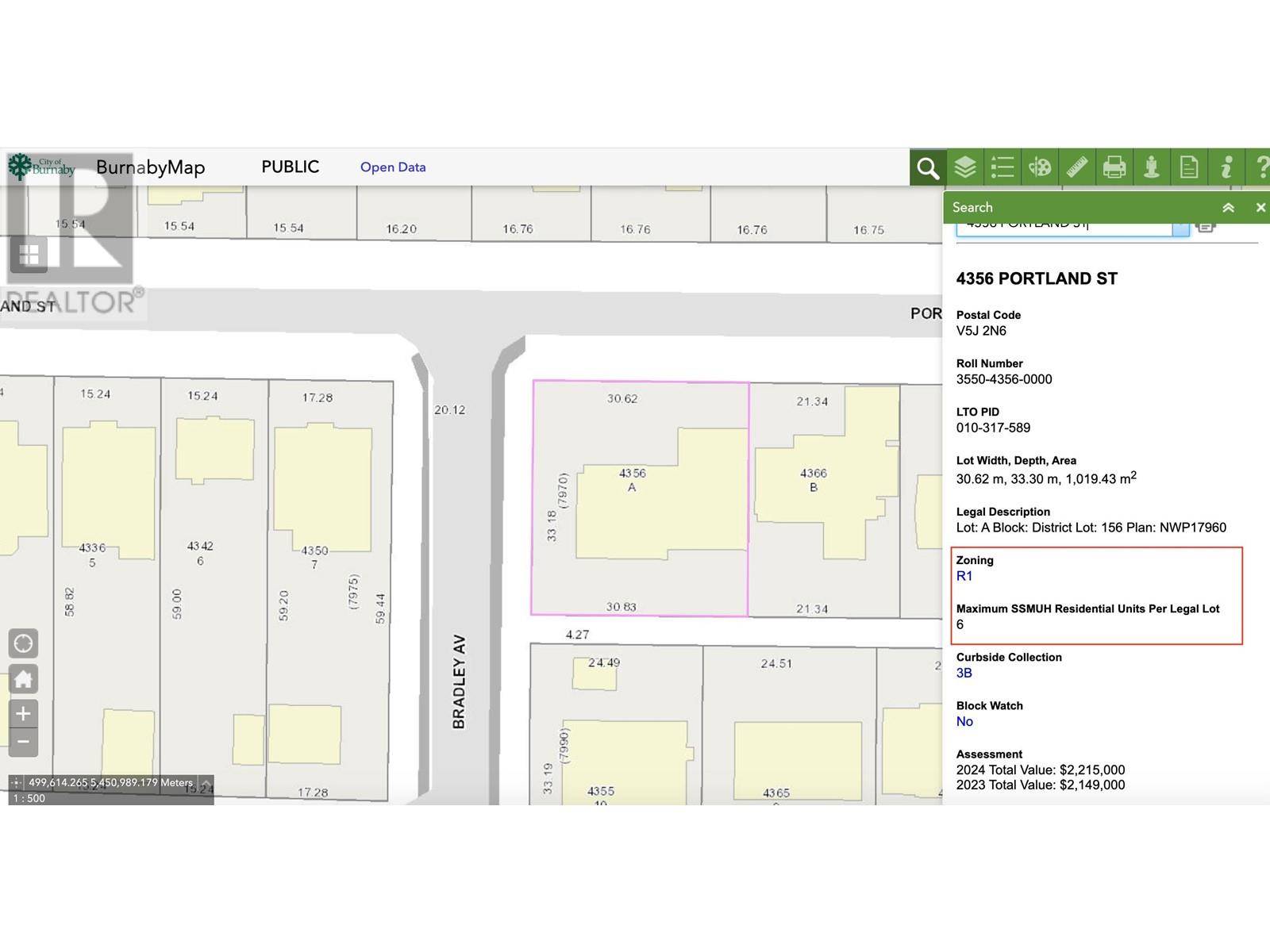This screenshot has width=1270, height=952.
Task: Click the lot width depth area value
Action: point(1046,478)
